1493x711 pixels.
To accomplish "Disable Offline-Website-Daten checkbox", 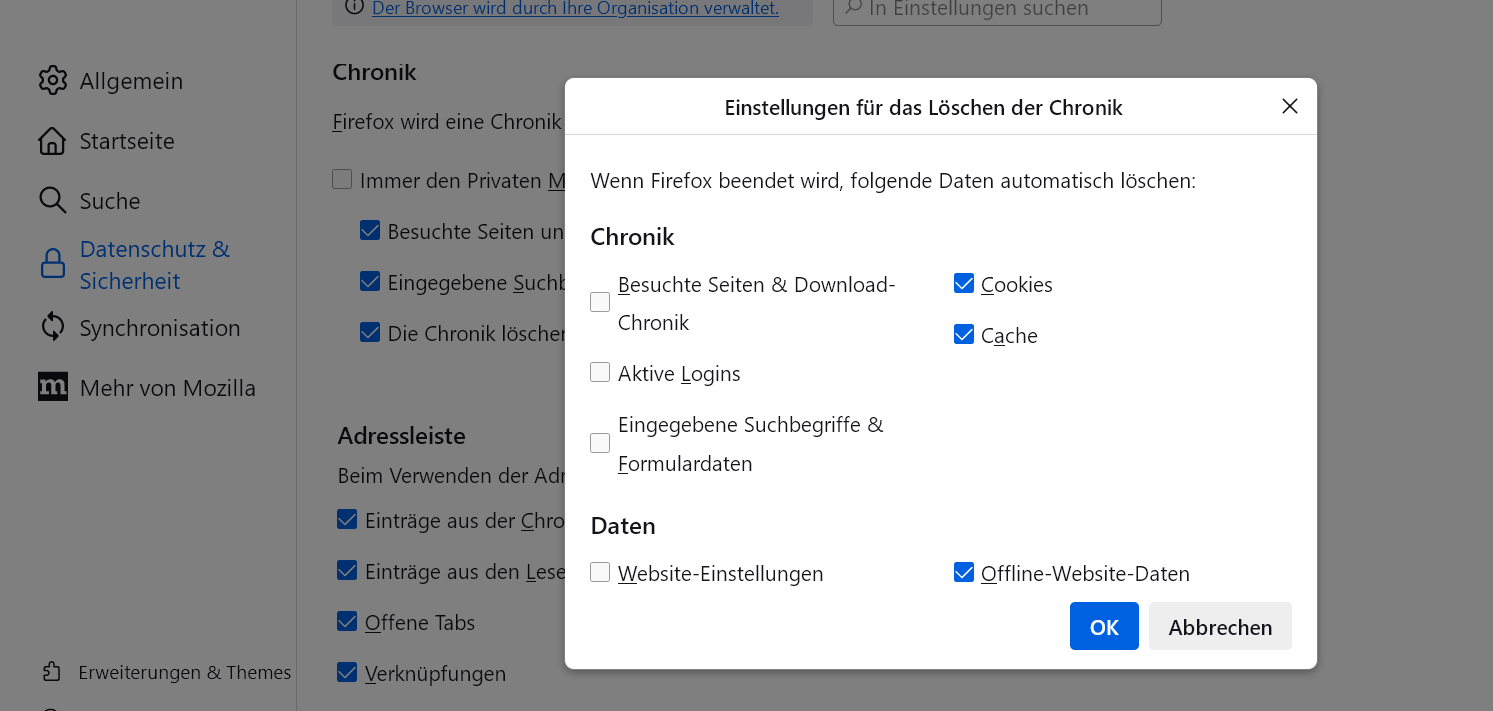I will [964, 573].
